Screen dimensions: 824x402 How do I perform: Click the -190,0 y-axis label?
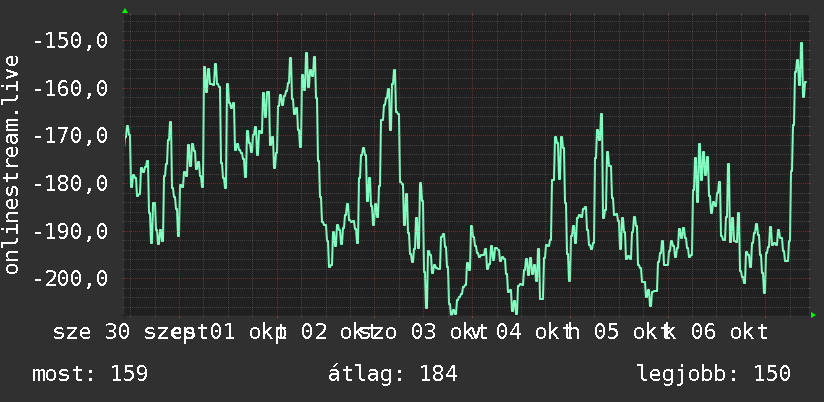70,231
